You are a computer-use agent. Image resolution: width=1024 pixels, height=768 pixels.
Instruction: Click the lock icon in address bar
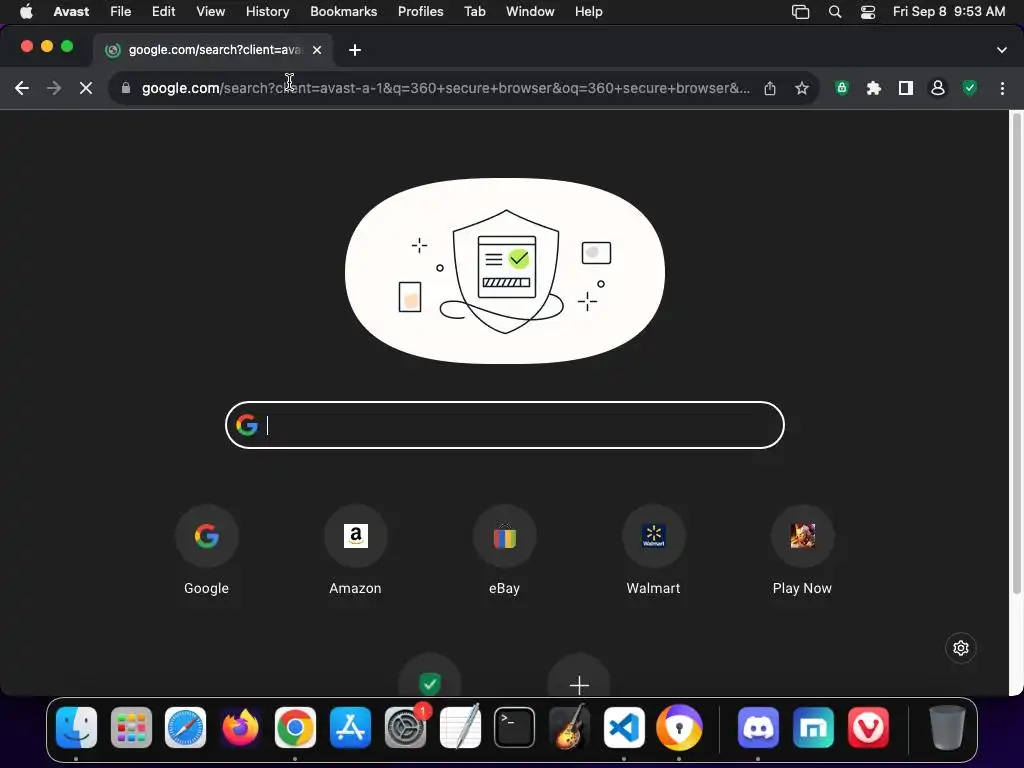126,88
